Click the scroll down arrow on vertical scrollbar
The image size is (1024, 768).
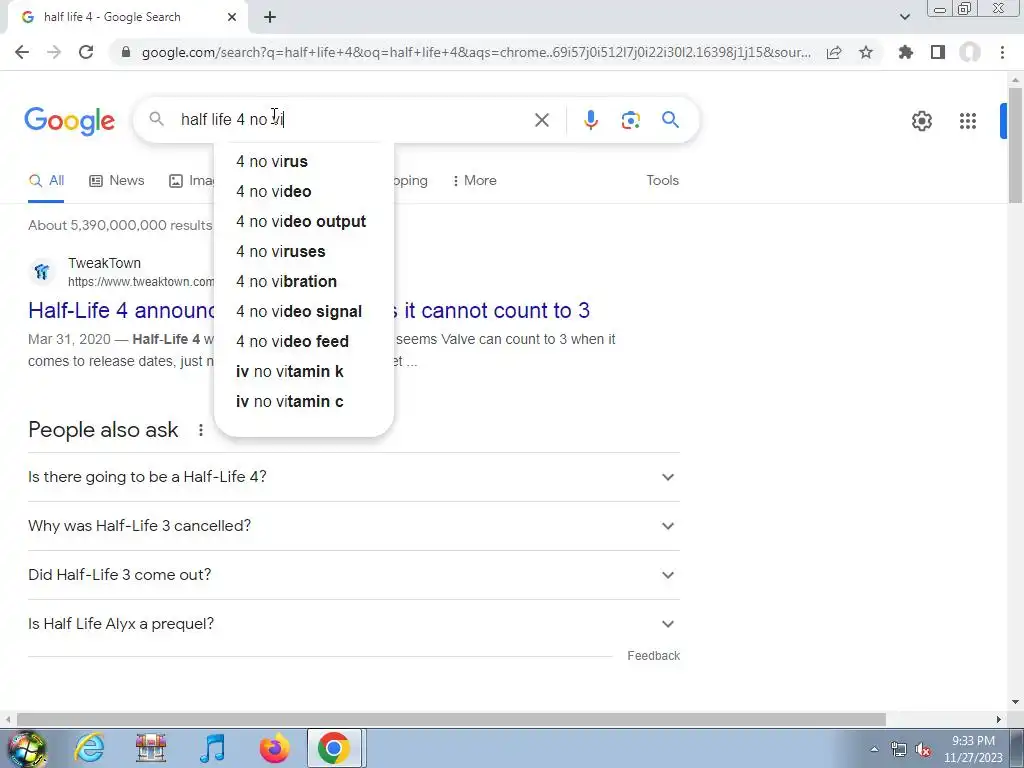tap(1015, 703)
